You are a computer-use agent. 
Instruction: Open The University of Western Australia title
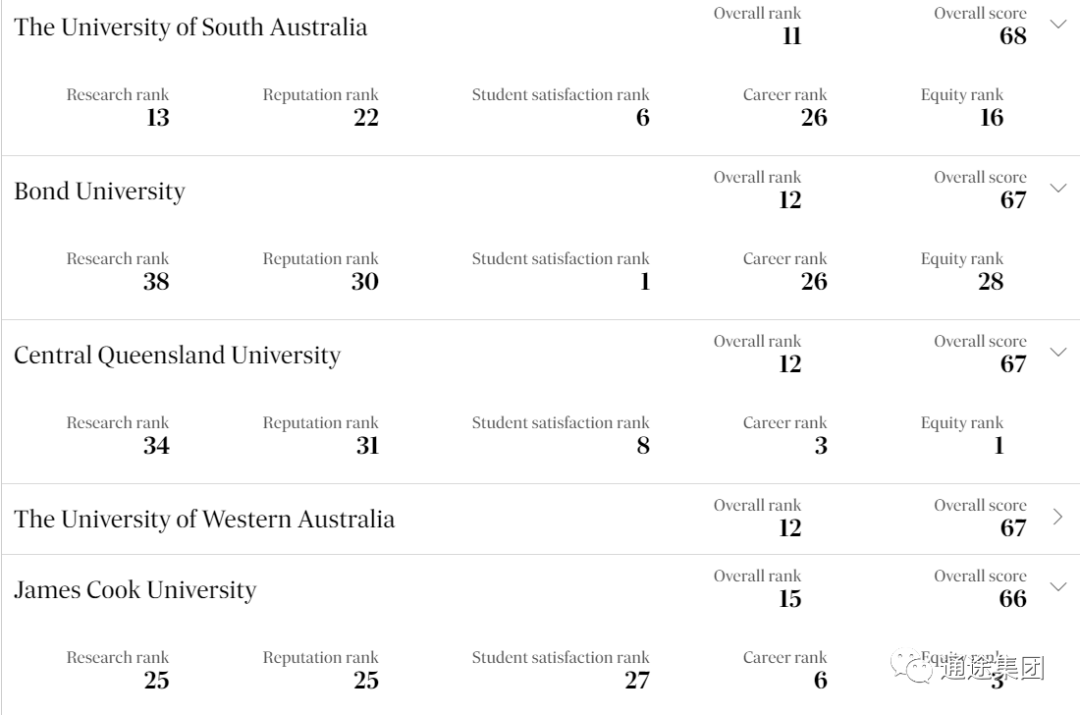(x=205, y=519)
